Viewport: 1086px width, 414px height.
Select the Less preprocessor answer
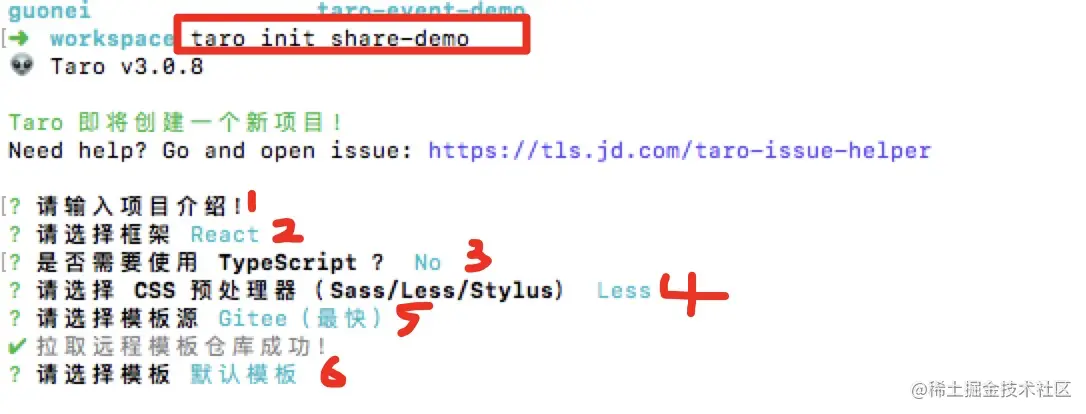click(x=624, y=291)
